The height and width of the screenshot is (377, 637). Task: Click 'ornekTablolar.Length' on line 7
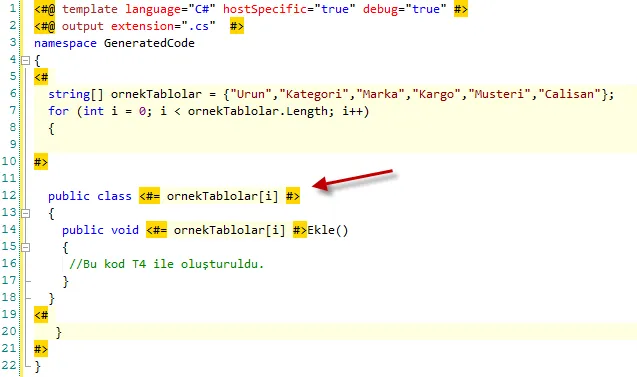coord(258,111)
